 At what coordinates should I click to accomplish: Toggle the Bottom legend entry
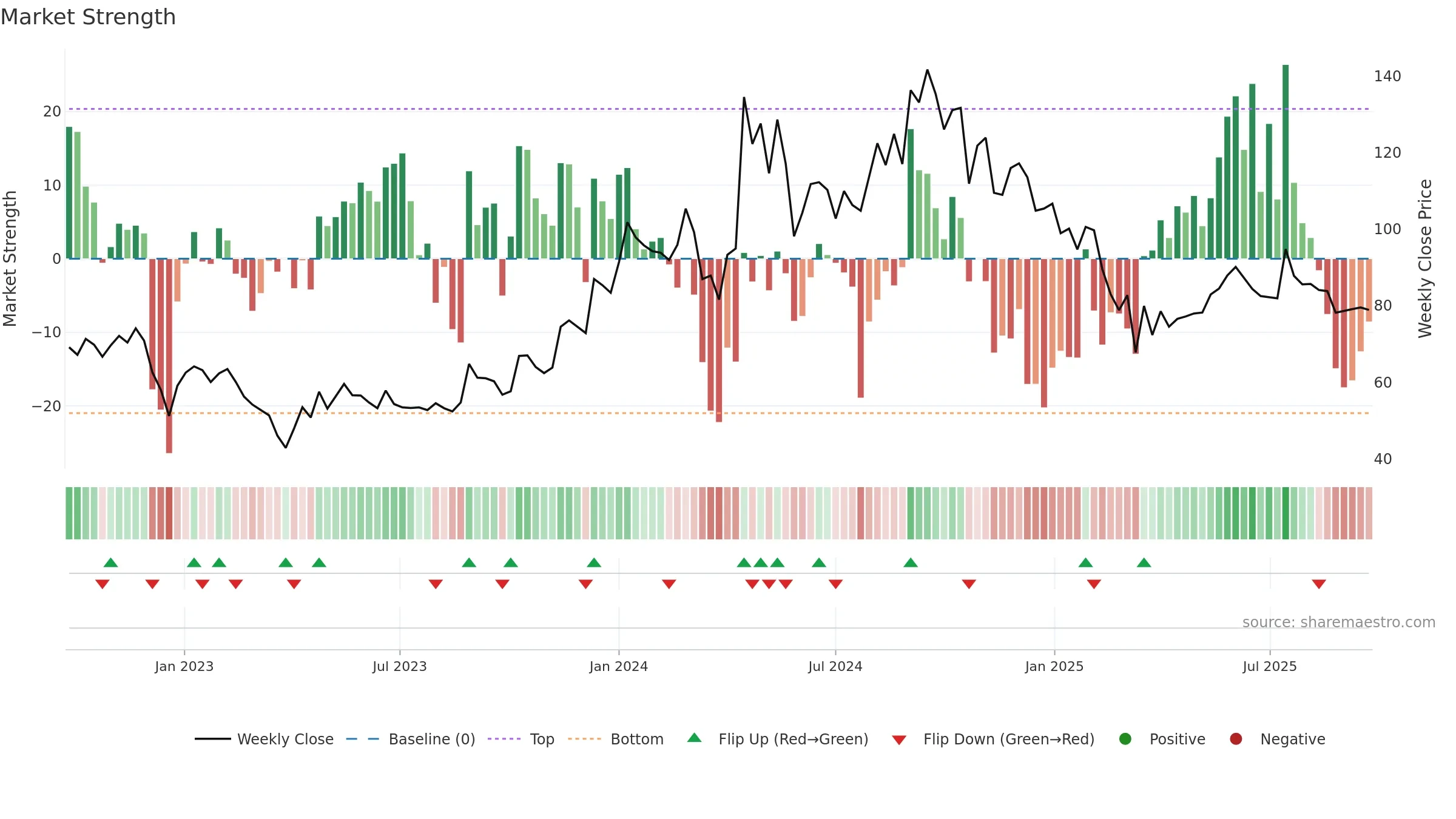tap(616, 739)
